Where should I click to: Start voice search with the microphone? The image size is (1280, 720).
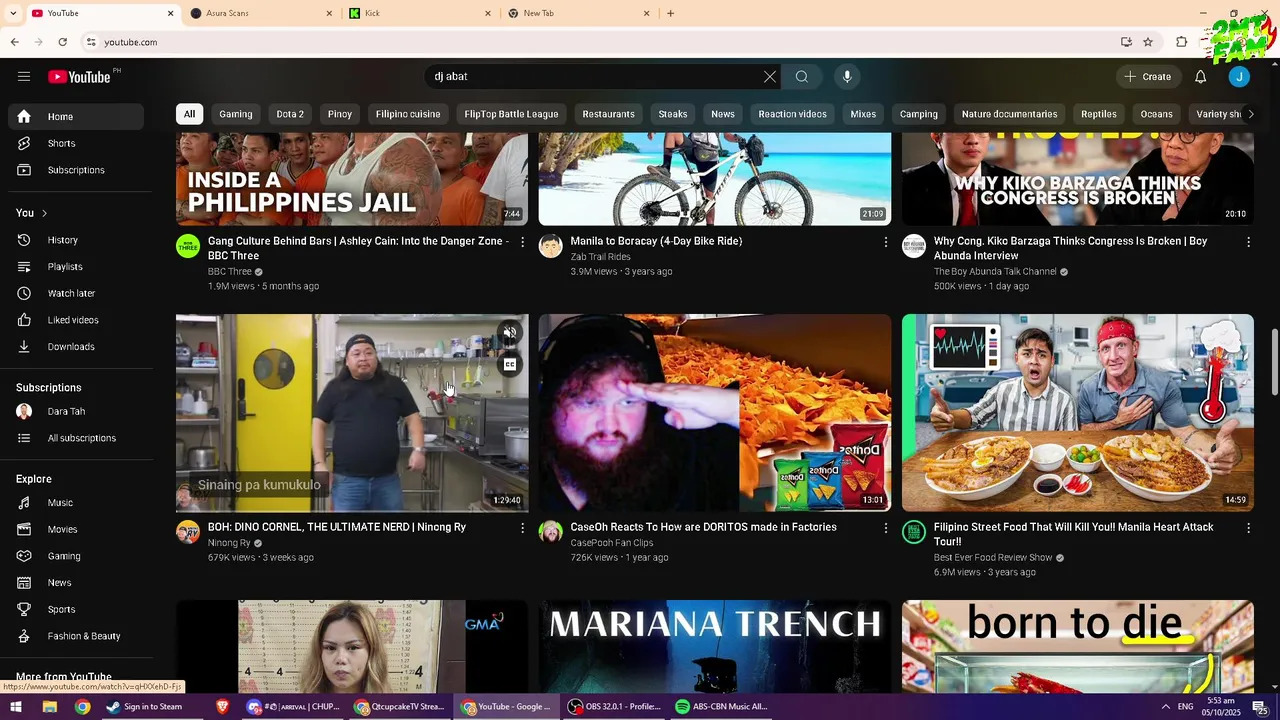[847, 77]
